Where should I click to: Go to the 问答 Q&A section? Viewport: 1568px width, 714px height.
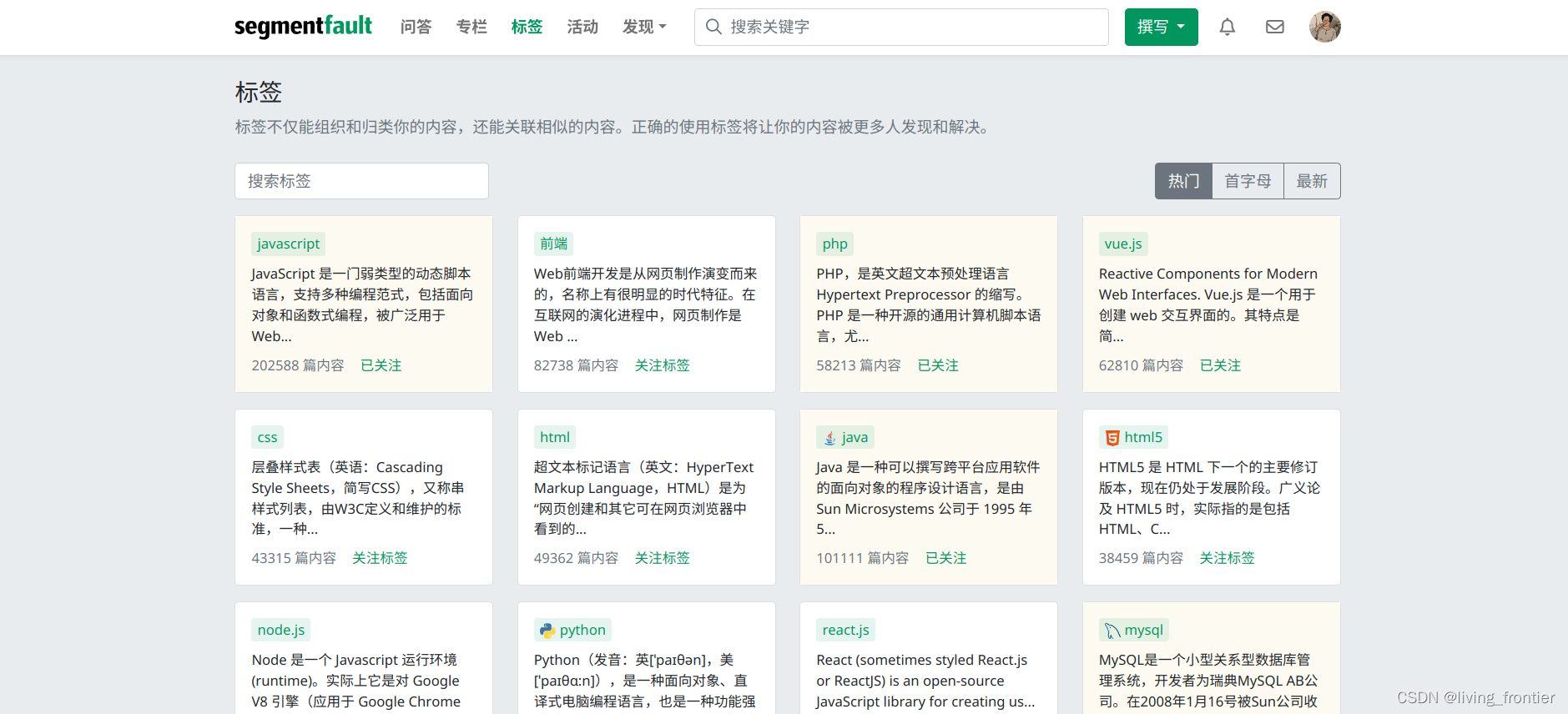point(416,27)
